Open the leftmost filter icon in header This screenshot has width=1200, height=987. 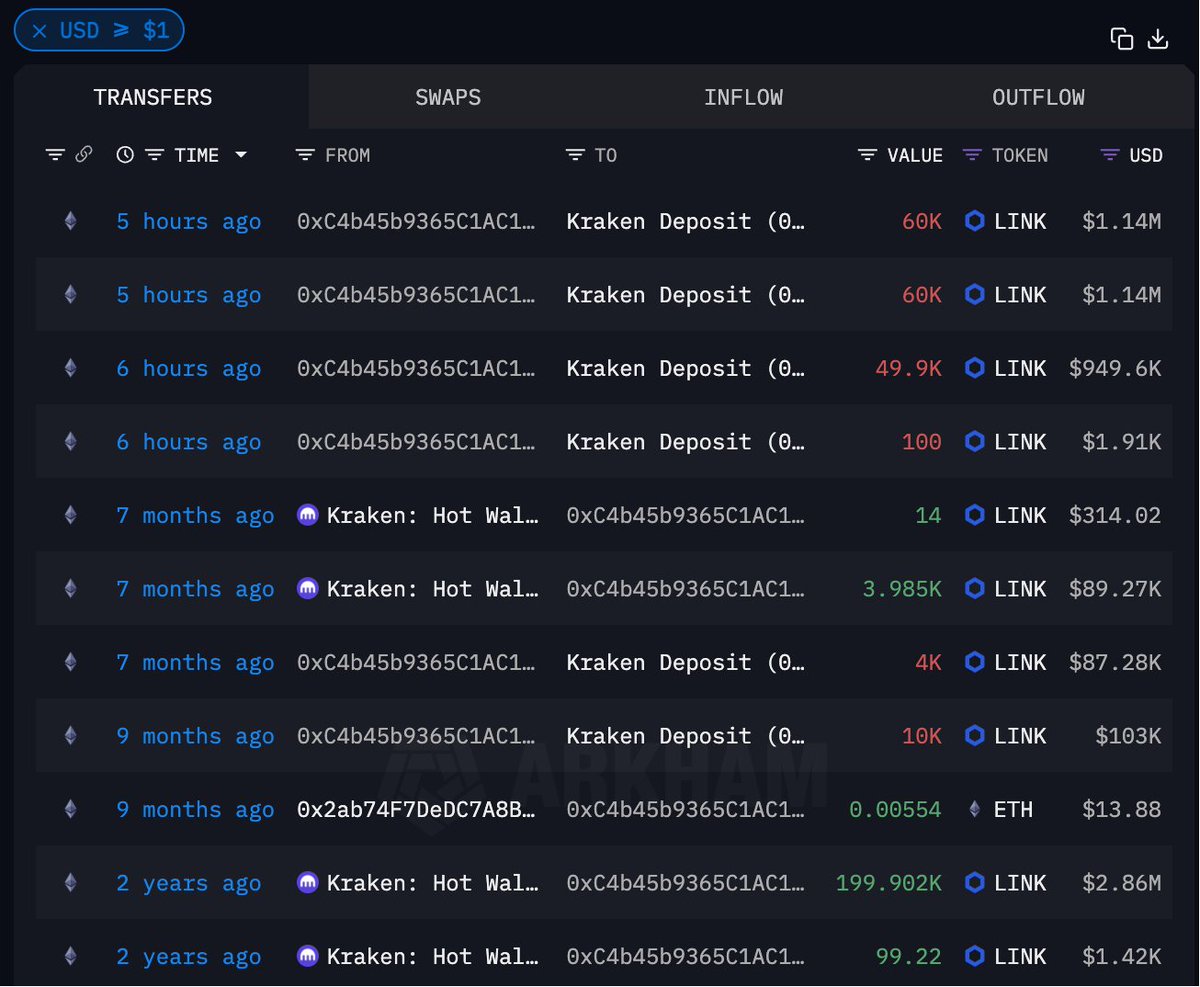[x=55, y=155]
